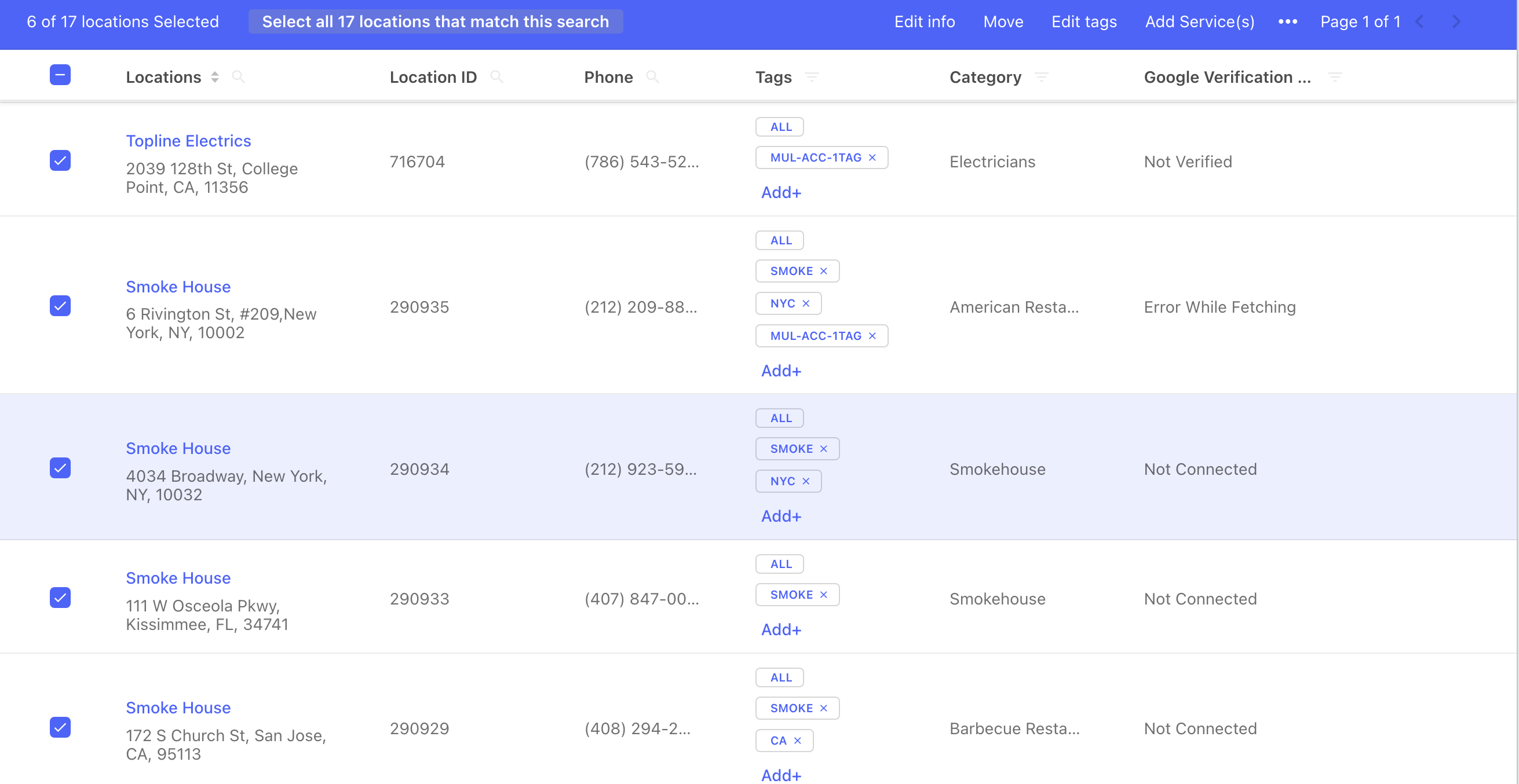The width and height of the screenshot is (1519, 784).
Task: Click Location ID 716704
Action: [x=417, y=162]
